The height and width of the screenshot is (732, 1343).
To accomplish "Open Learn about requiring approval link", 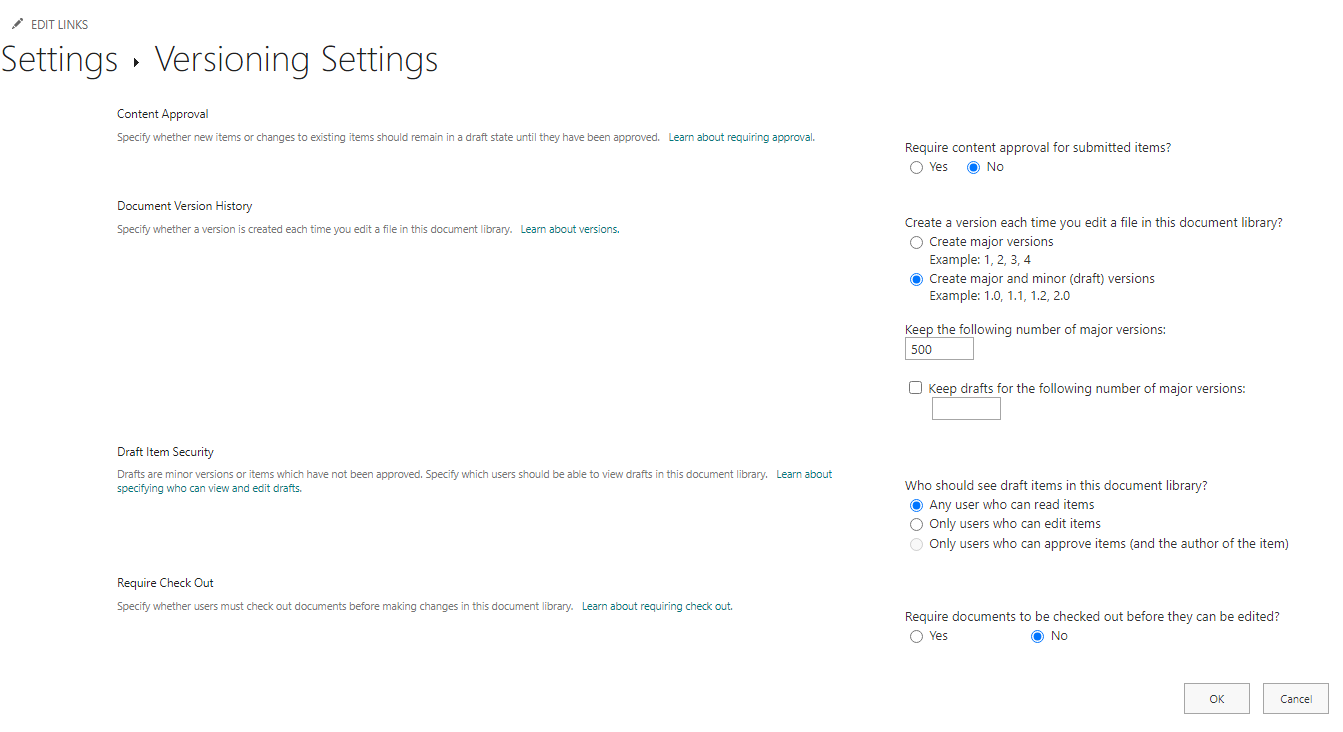I will [x=741, y=137].
